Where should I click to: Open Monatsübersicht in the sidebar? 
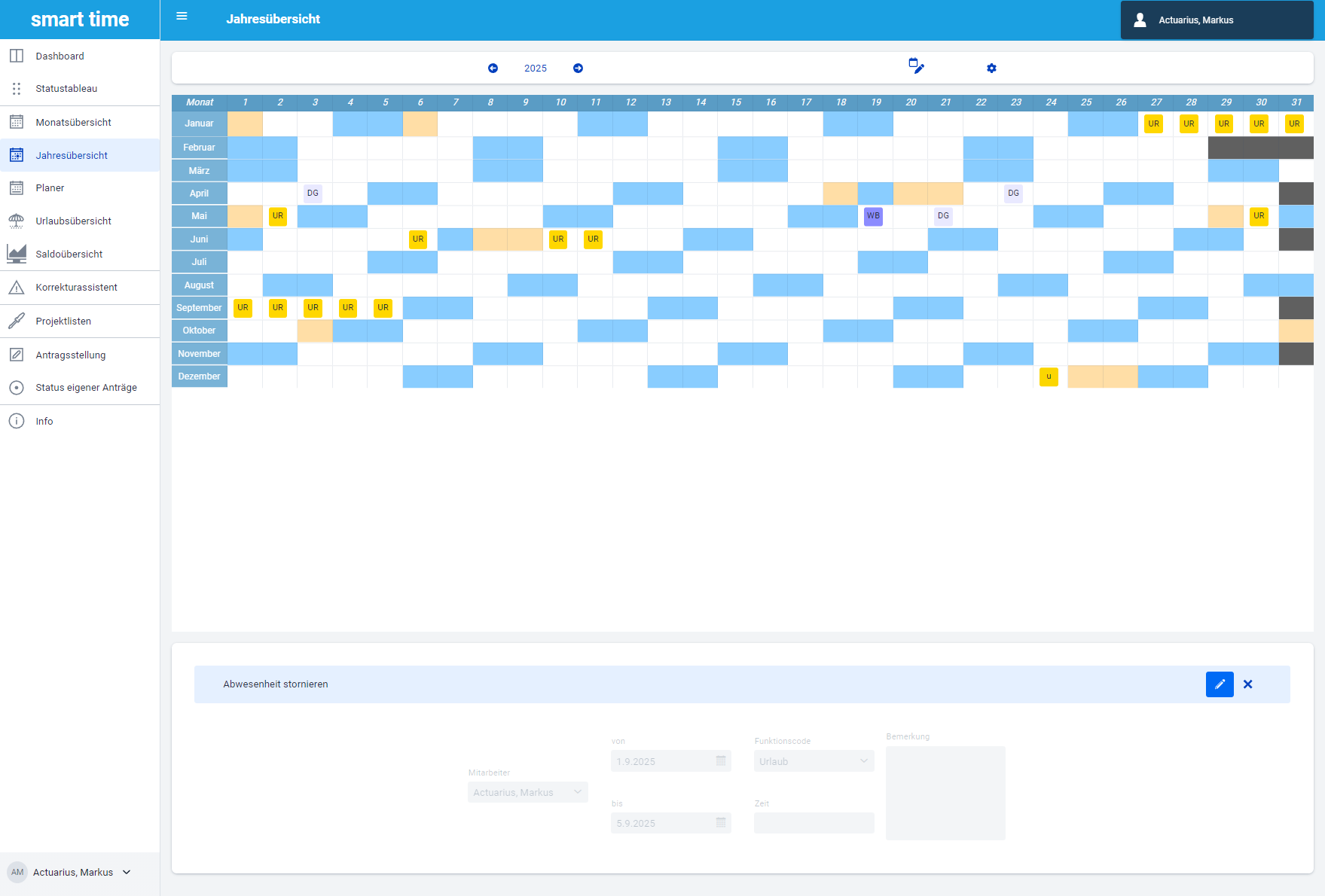(73, 123)
